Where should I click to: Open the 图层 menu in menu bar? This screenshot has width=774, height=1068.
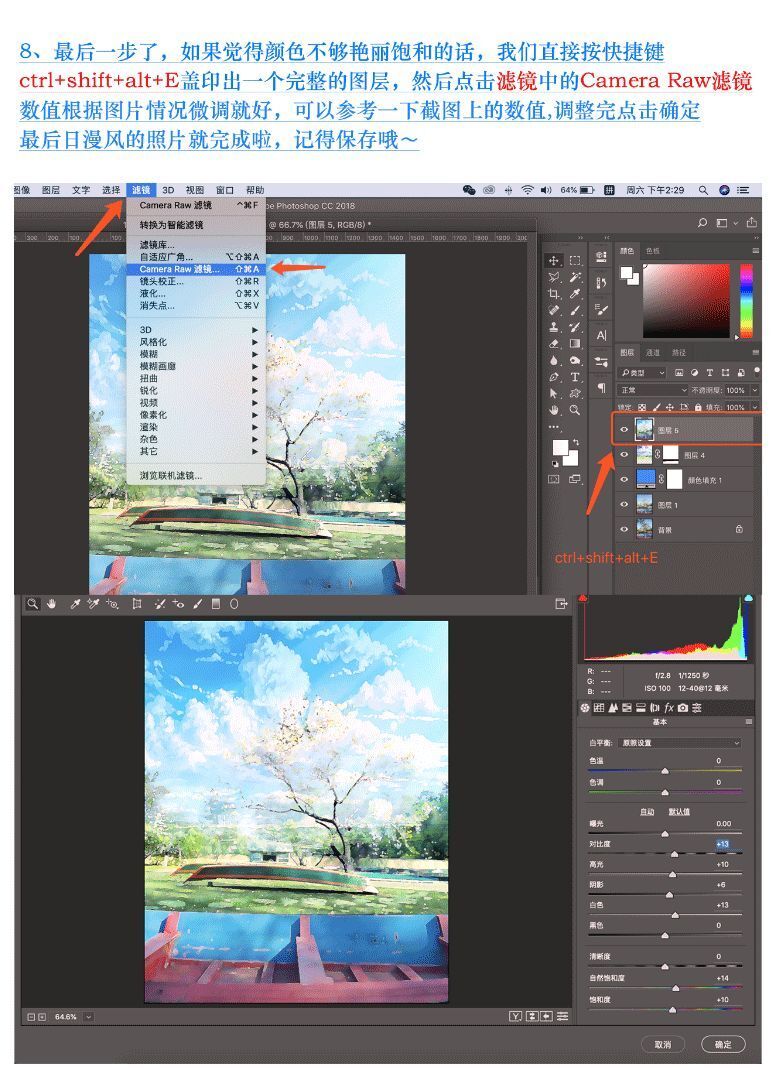pos(50,190)
